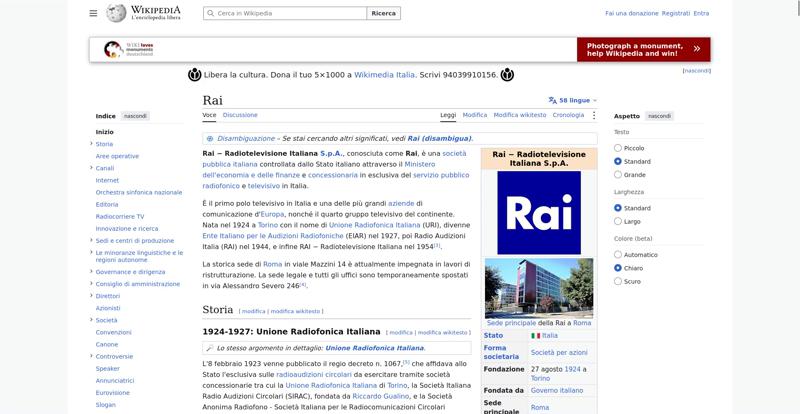800x414 pixels.
Task: Open the hamburger main menu
Action: [93, 13]
